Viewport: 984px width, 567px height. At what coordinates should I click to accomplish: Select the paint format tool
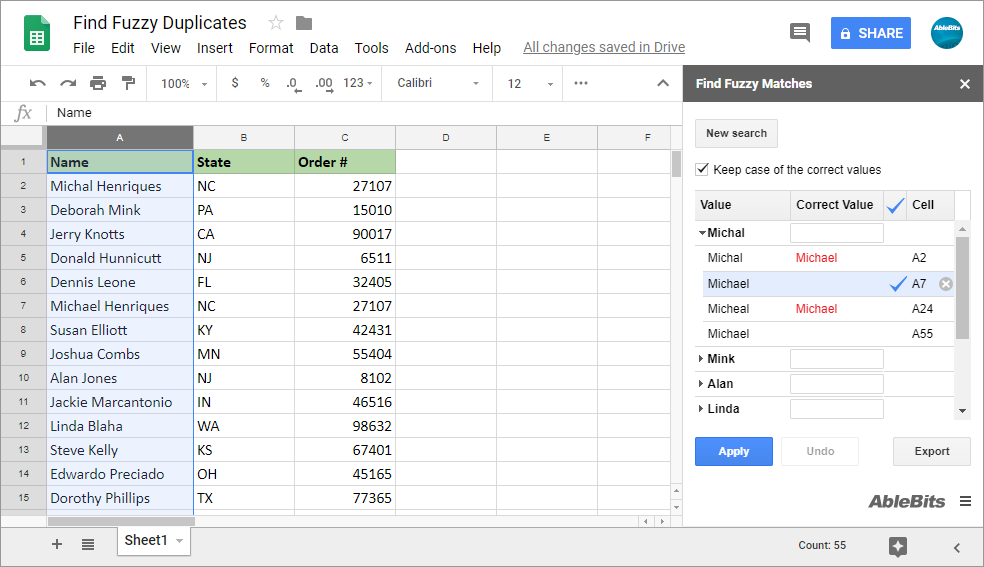128,83
